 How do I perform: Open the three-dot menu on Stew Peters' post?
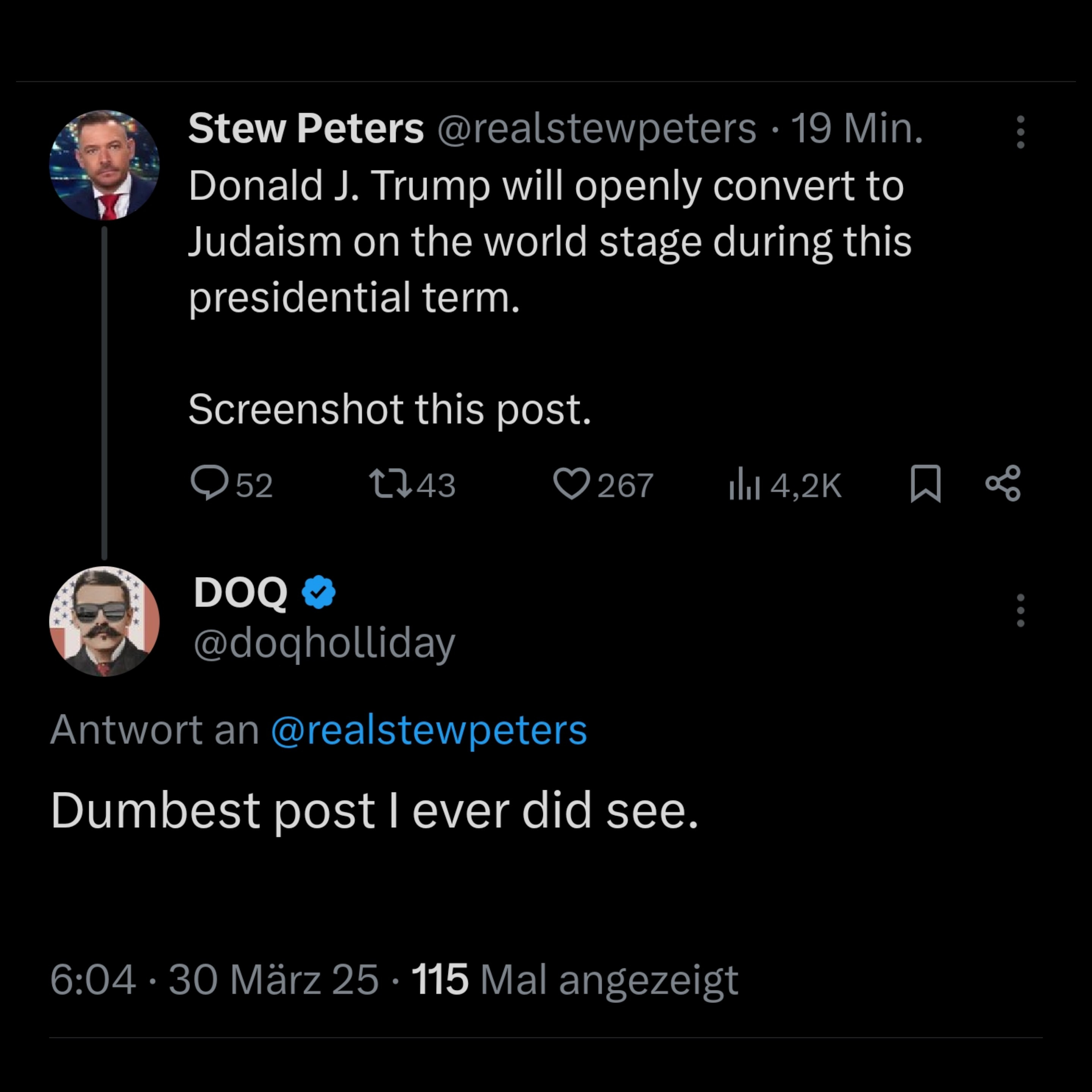(x=1020, y=132)
